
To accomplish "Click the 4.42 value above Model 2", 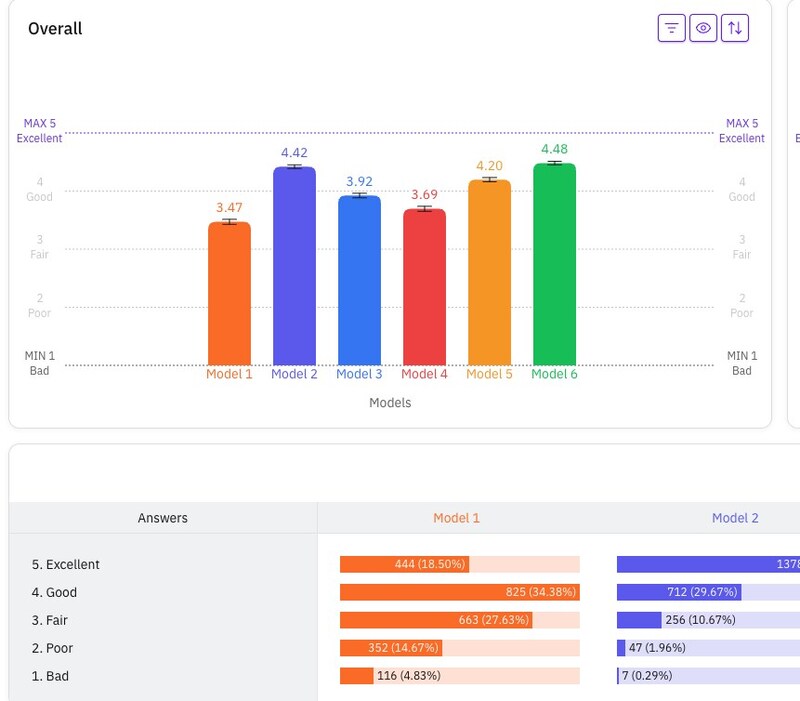I will [294, 153].
